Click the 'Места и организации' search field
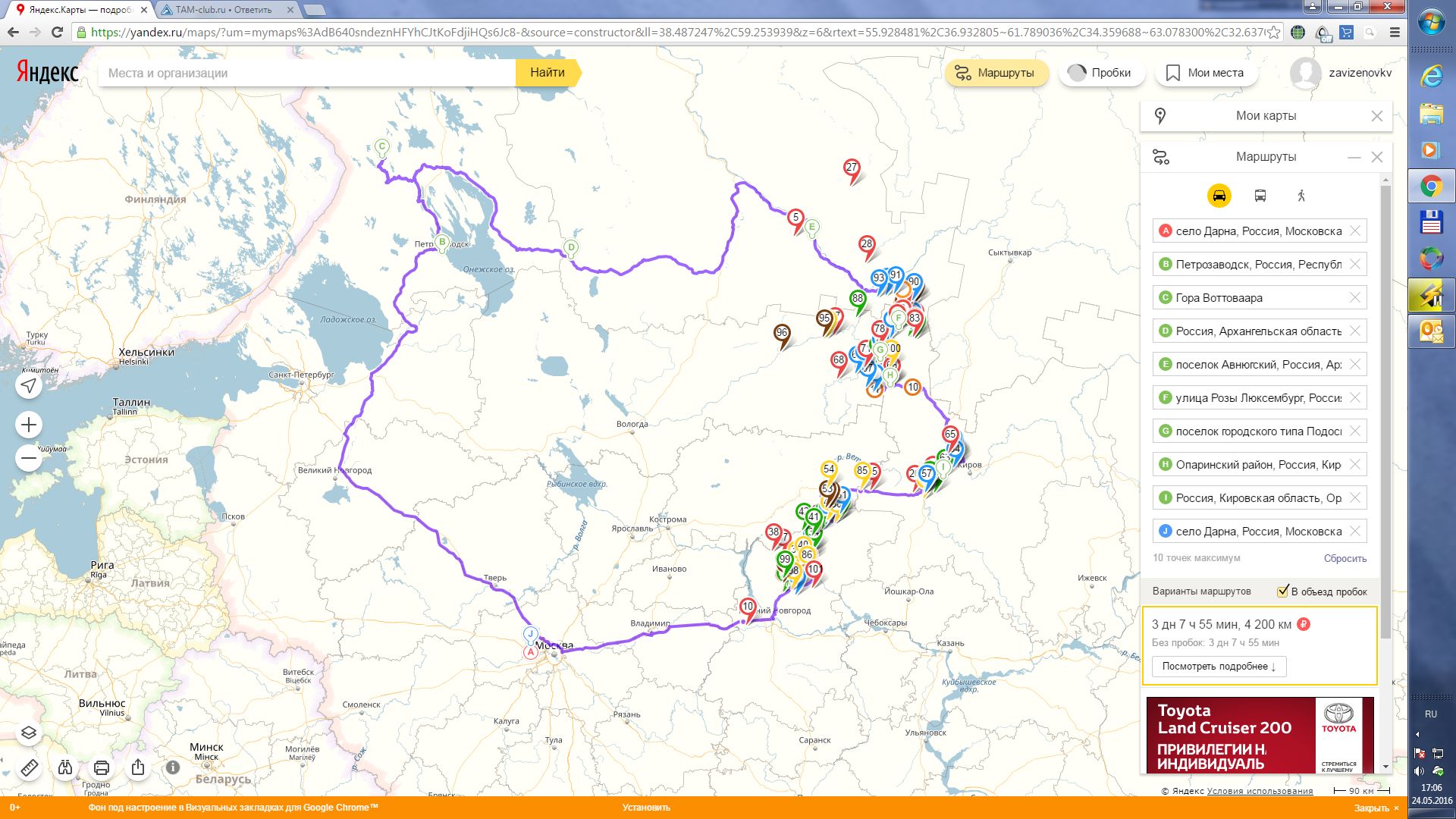Screen dimensions: 1456x819 point(303,73)
